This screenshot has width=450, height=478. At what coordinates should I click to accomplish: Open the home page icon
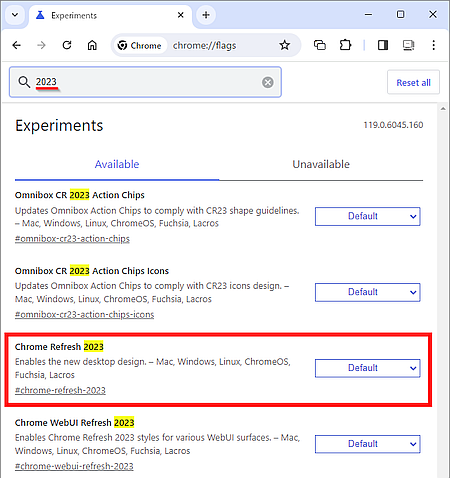(x=92, y=45)
